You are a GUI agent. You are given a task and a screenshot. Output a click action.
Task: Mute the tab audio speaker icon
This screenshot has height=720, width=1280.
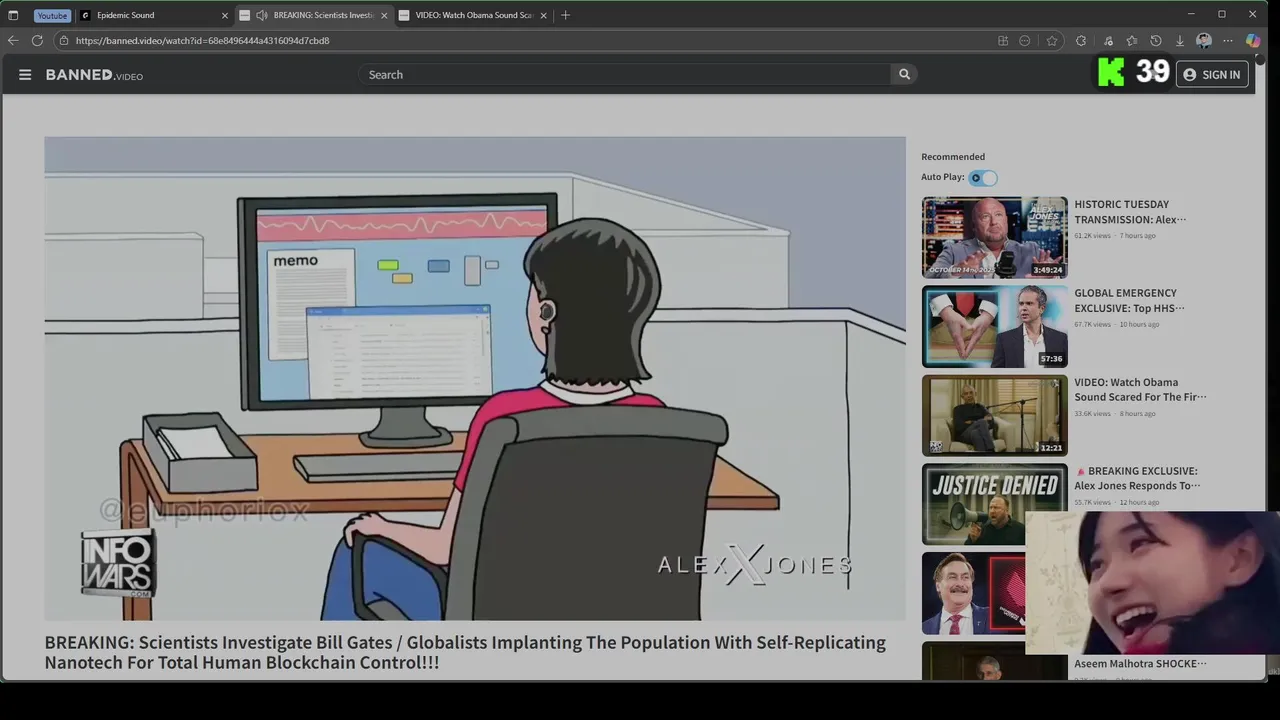click(x=261, y=15)
